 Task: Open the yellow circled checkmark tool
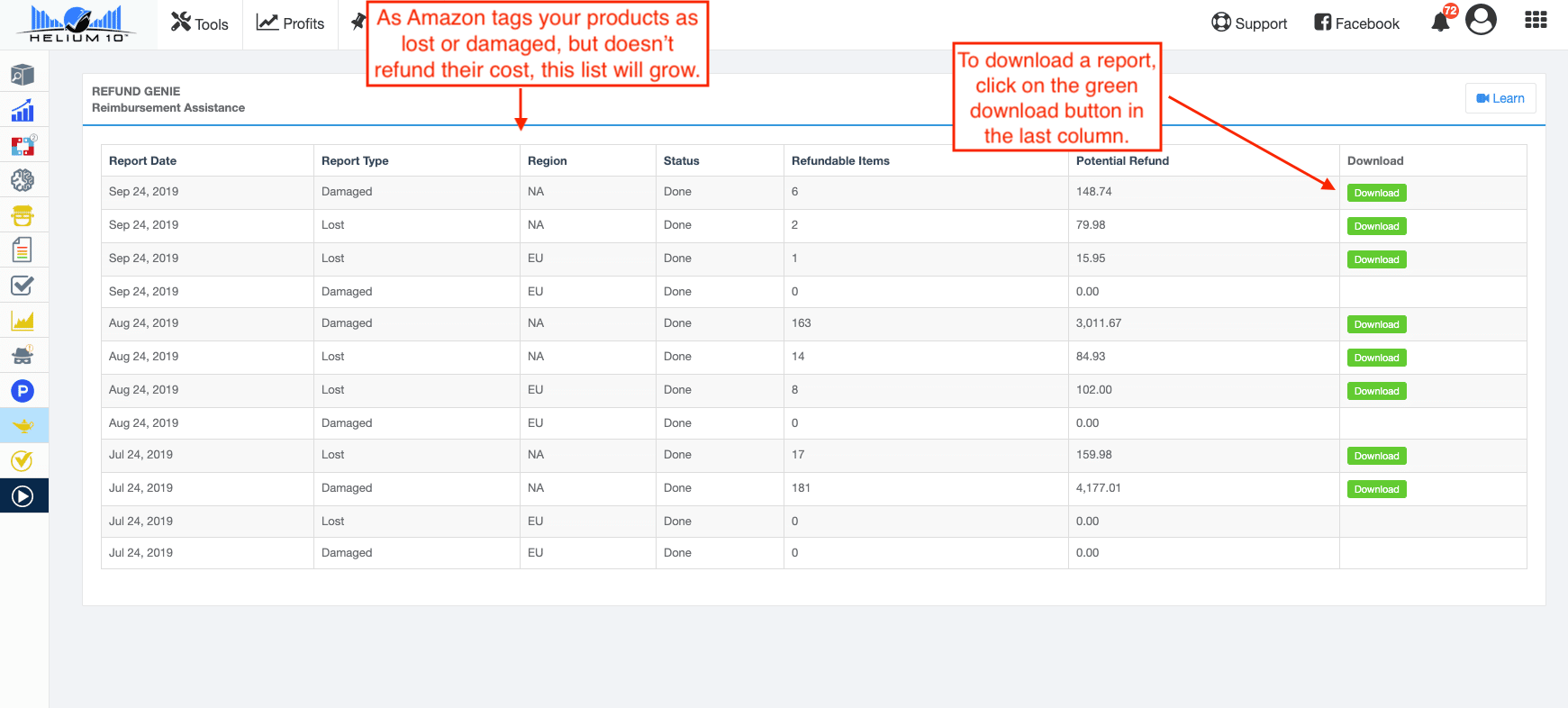pyautogui.click(x=23, y=461)
